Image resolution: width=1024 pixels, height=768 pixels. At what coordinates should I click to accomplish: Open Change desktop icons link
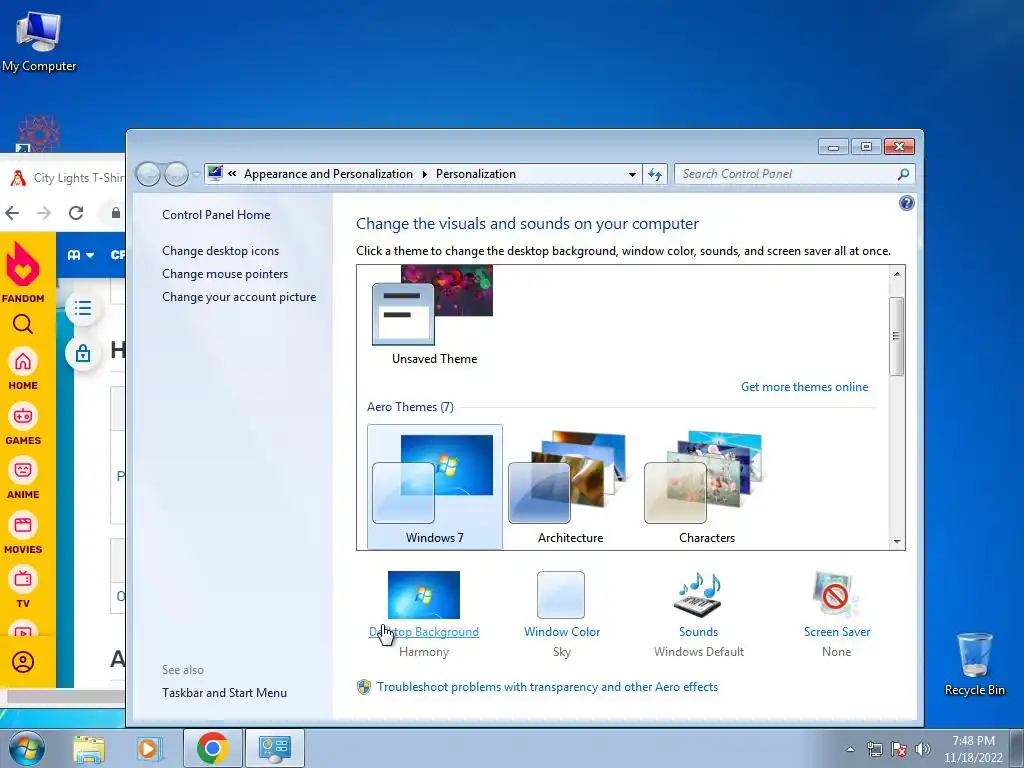(x=221, y=251)
